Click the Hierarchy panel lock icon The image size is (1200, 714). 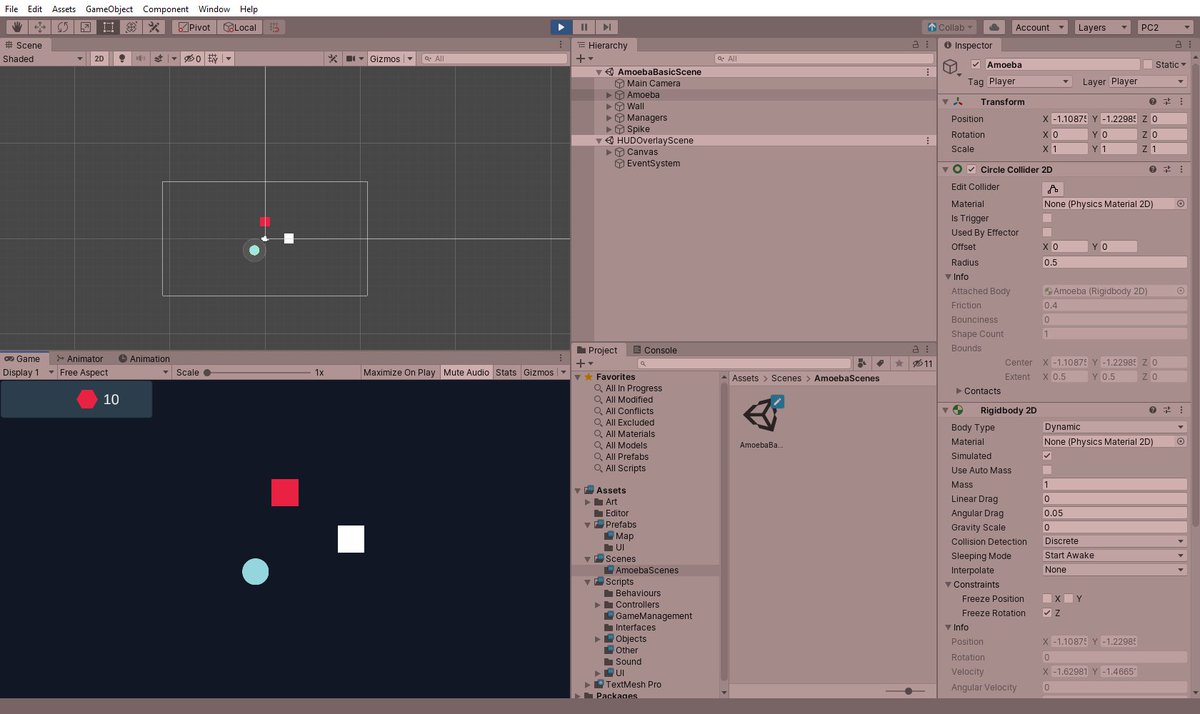click(x=915, y=45)
